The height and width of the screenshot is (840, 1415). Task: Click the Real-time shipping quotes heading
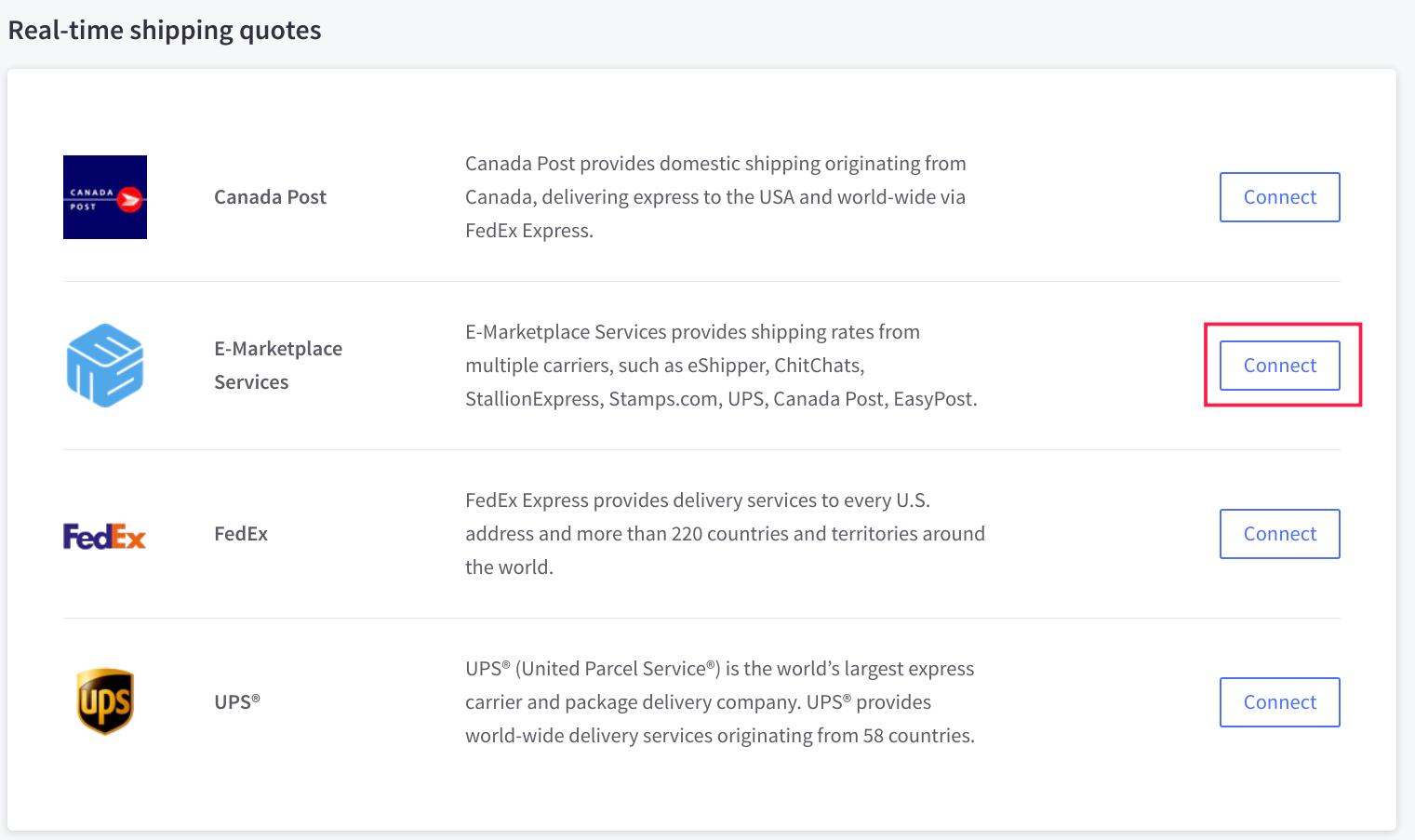(x=165, y=31)
